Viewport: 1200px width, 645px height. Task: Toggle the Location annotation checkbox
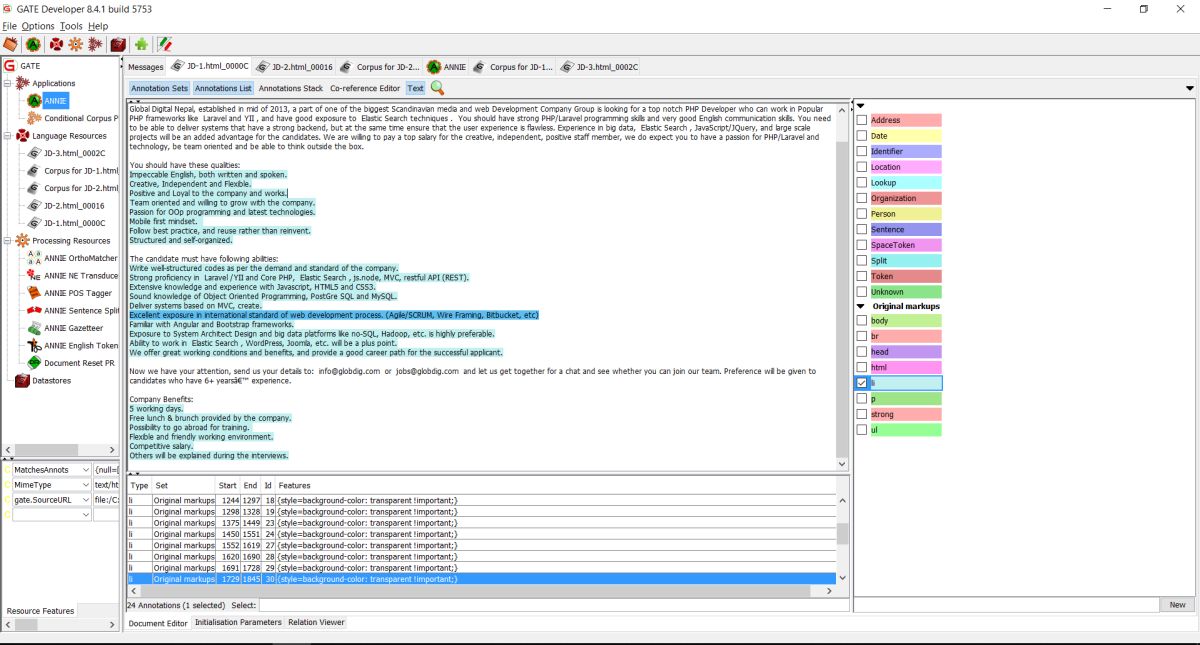[x=862, y=167]
